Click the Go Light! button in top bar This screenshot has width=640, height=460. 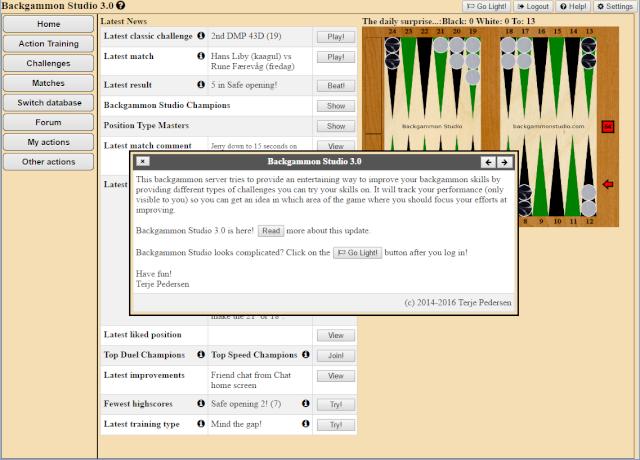(x=486, y=7)
